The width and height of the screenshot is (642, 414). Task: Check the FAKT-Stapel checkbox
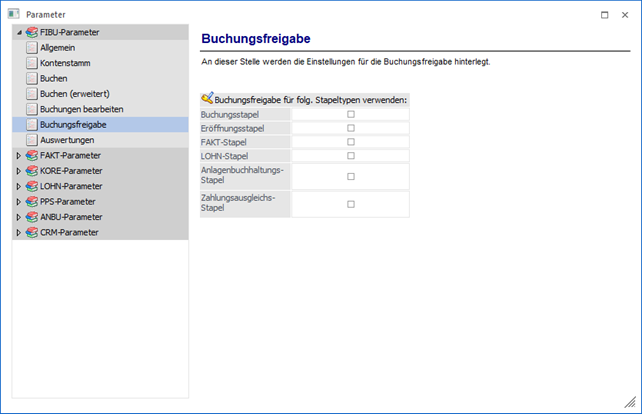click(351, 142)
